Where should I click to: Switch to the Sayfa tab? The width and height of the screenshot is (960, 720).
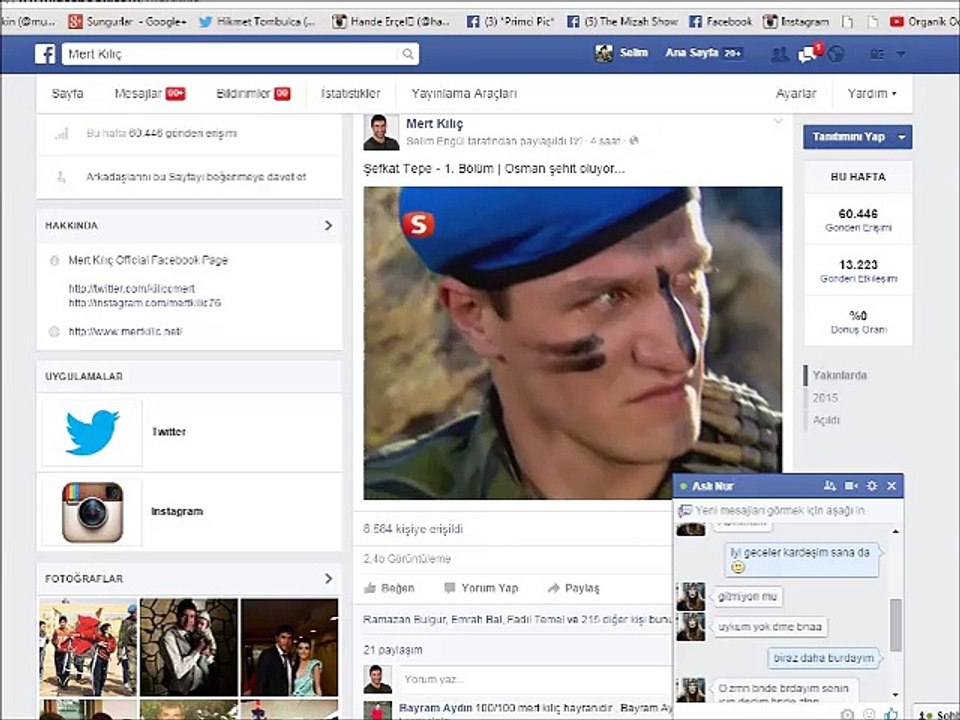(67, 94)
